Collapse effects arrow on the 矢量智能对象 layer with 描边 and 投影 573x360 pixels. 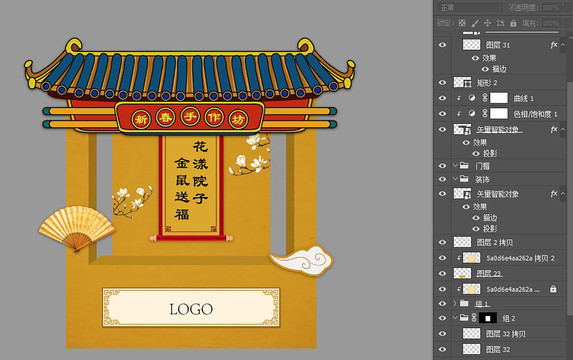point(563,193)
